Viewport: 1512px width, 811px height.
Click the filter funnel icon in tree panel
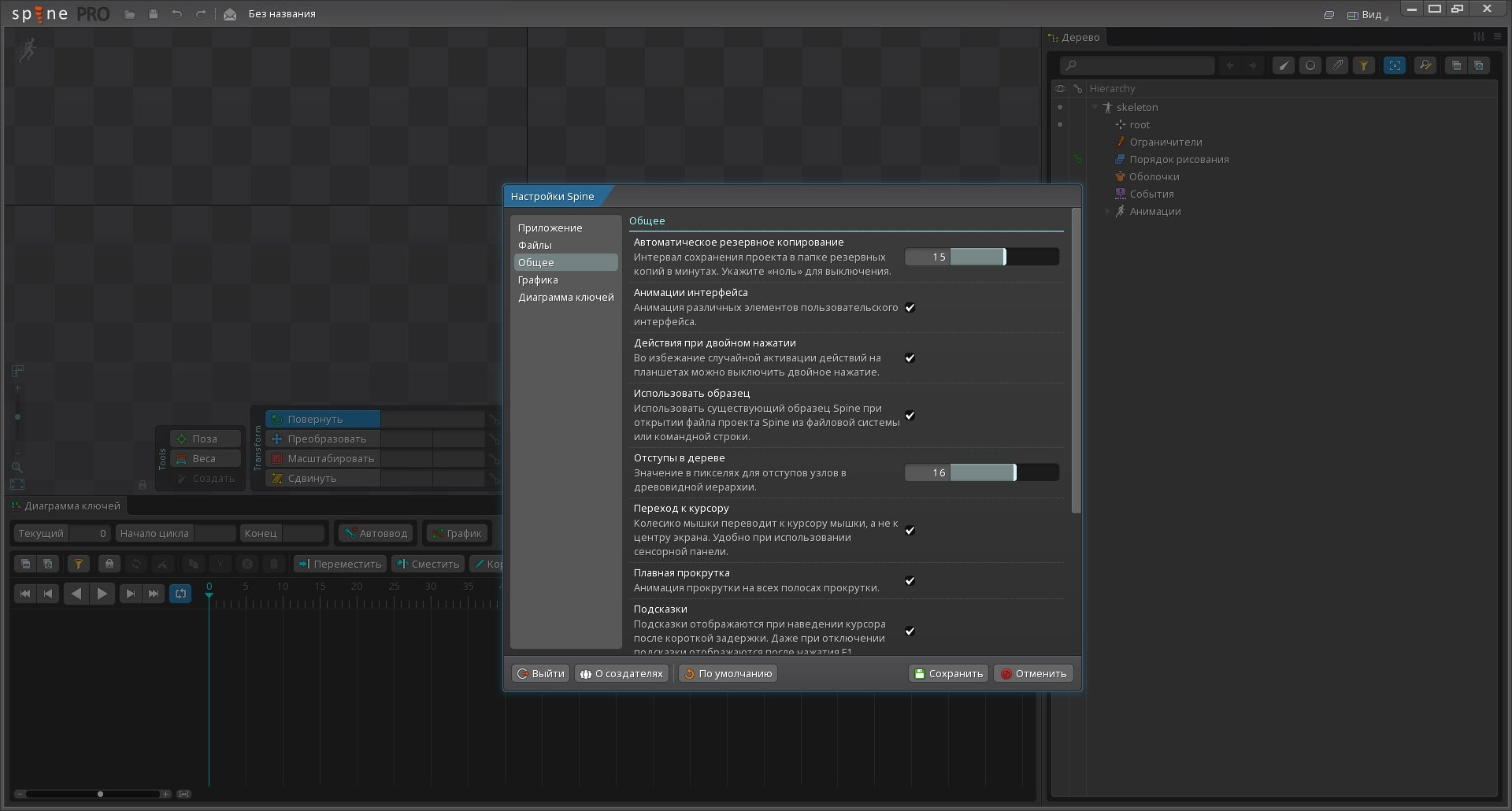pyautogui.click(x=1363, y=65)
